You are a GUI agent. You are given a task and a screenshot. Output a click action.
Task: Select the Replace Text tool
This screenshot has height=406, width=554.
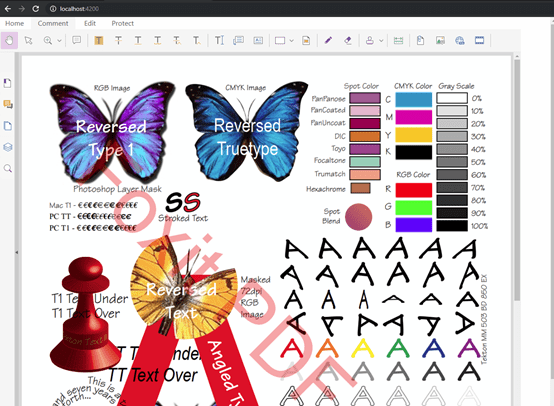pos(177,41)
